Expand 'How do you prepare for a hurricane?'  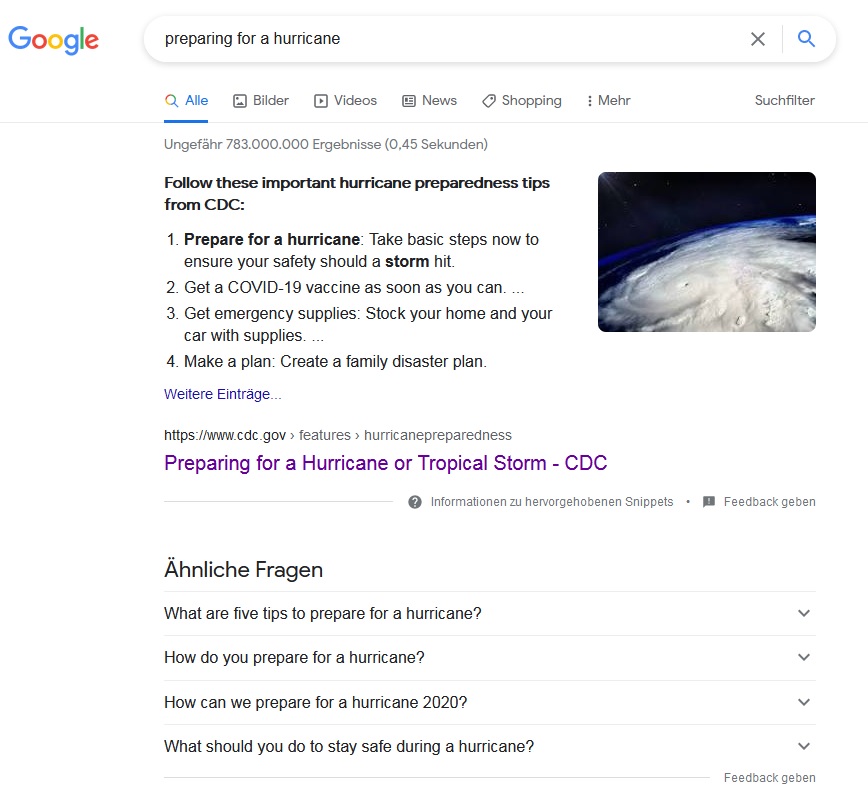(804, 657)
